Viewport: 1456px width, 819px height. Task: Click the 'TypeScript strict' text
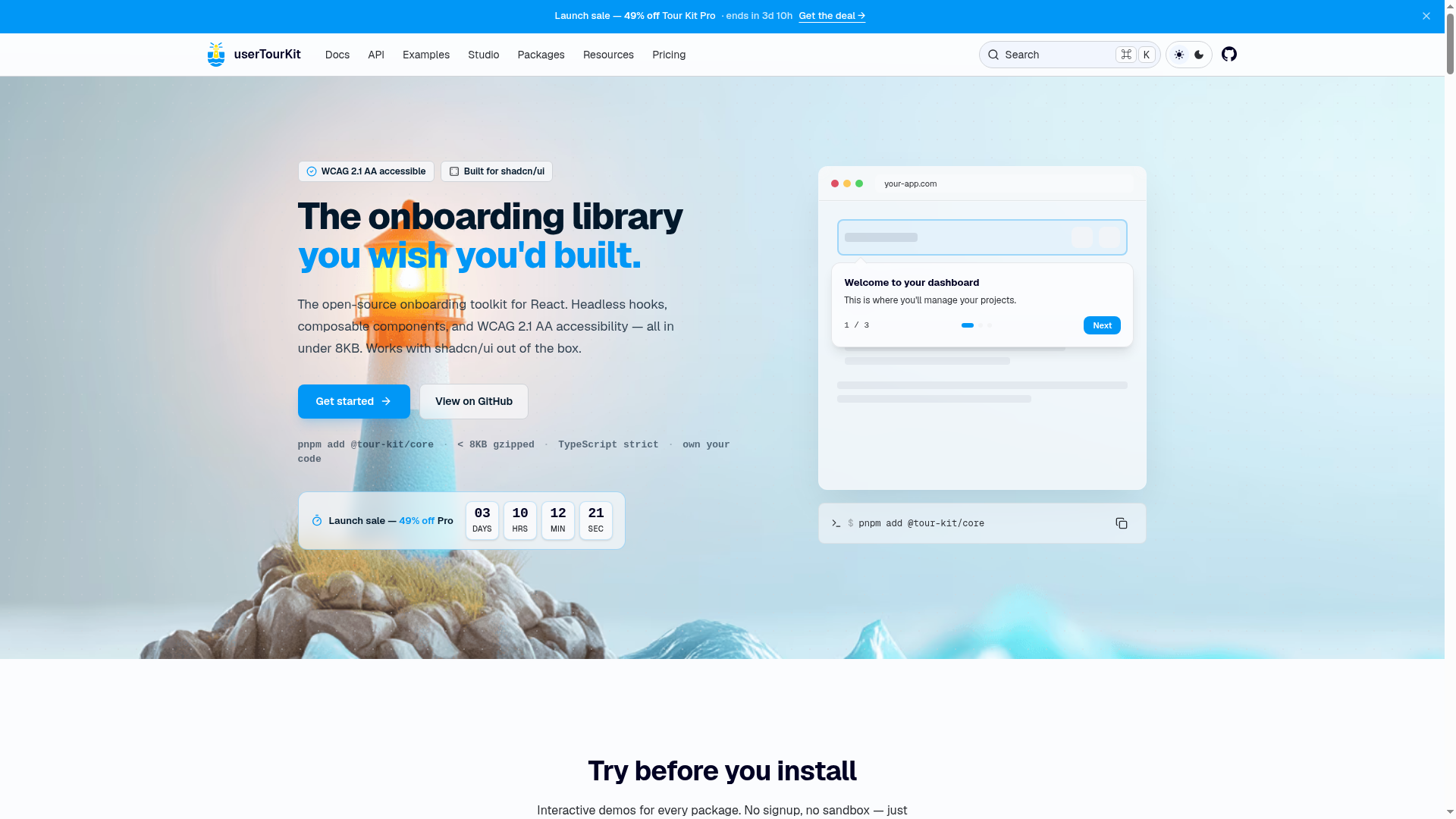608,445
